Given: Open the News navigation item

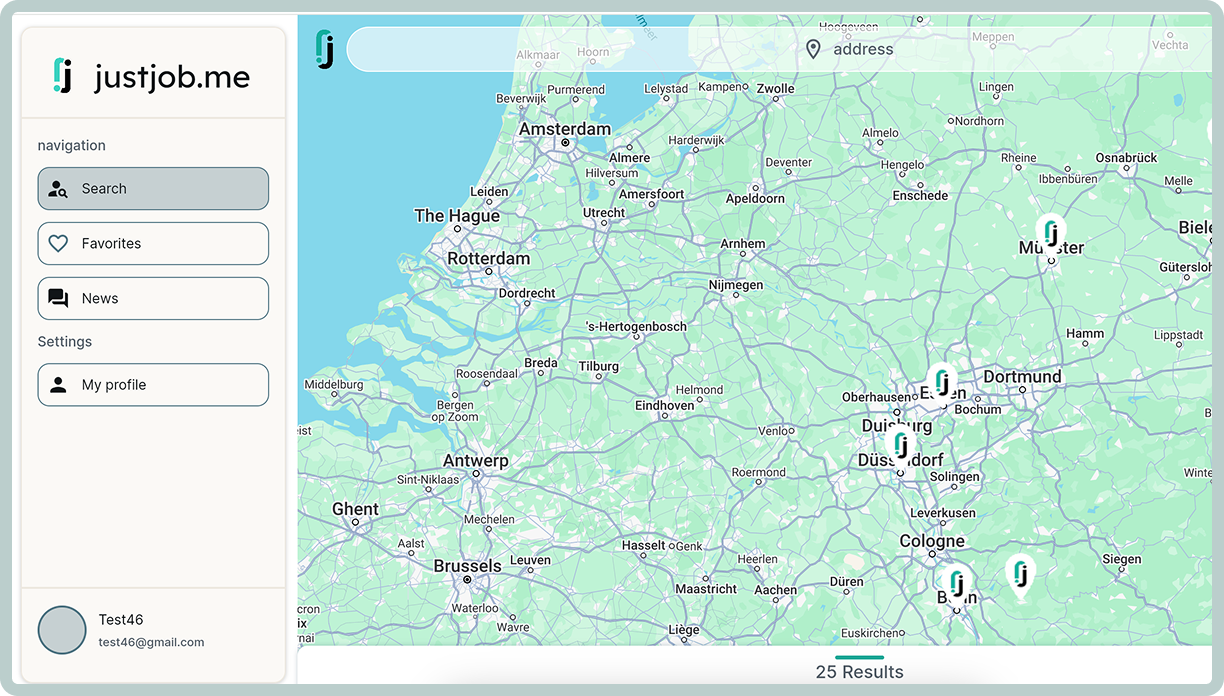Looking at the screenshot, I should pyautogui.click(x=153, y=298).
